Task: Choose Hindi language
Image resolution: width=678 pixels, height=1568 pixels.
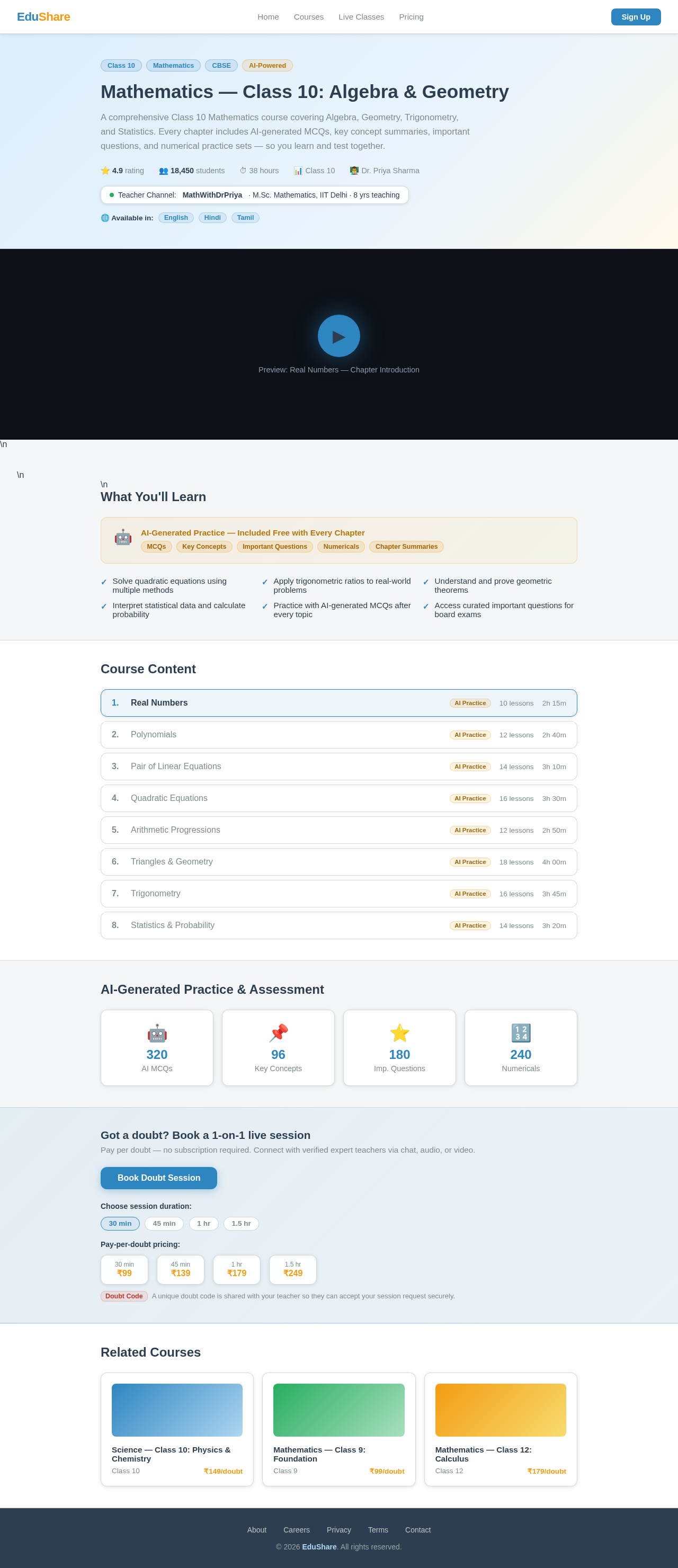Action: (x=212, y=218)
